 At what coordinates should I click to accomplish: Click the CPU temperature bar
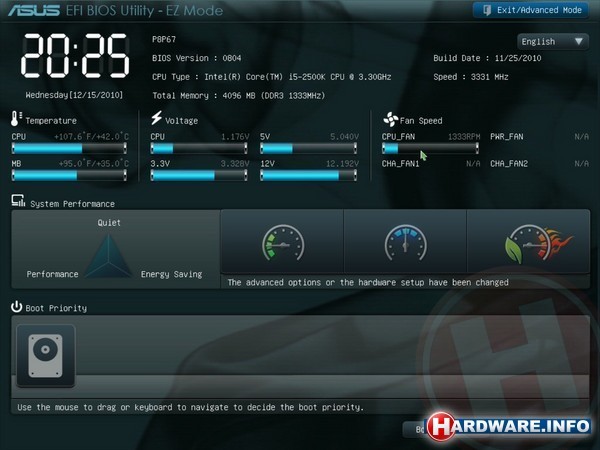tap(69, 148)
